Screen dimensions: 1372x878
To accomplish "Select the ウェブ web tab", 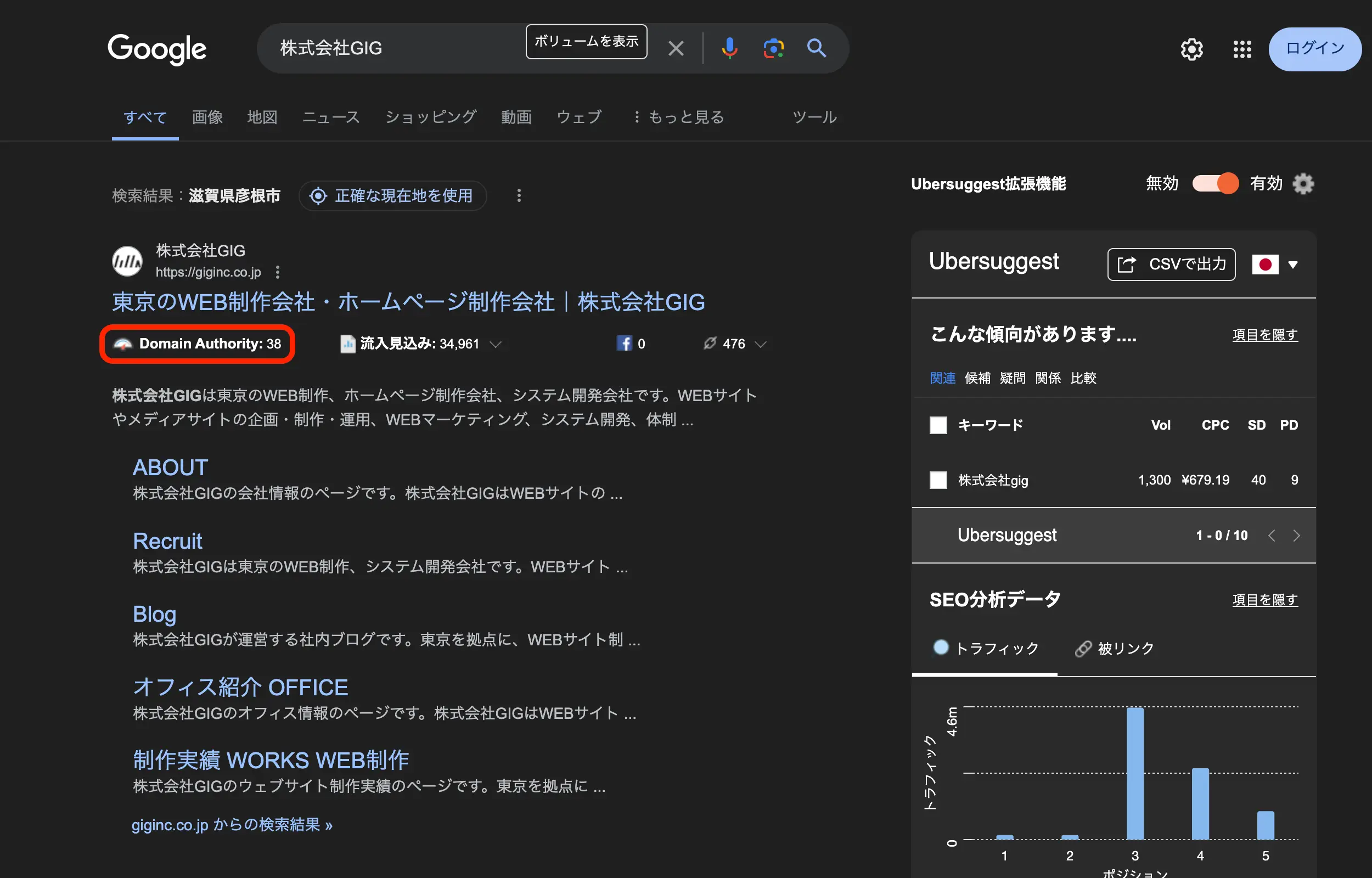I will pyautogui.click(x=578, y=117).
